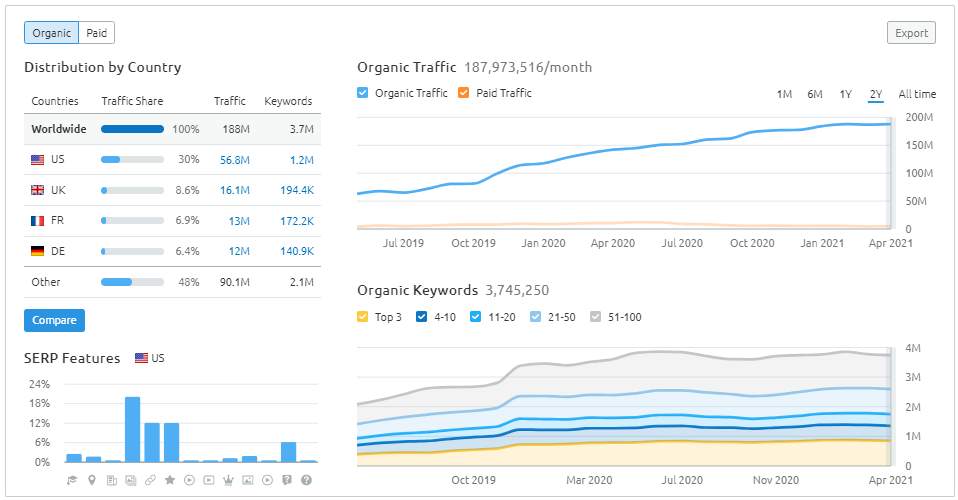The image size is (958, 500).
Task: Click the Countries column header
Action: pyautogui.click(x=55, y=101)
